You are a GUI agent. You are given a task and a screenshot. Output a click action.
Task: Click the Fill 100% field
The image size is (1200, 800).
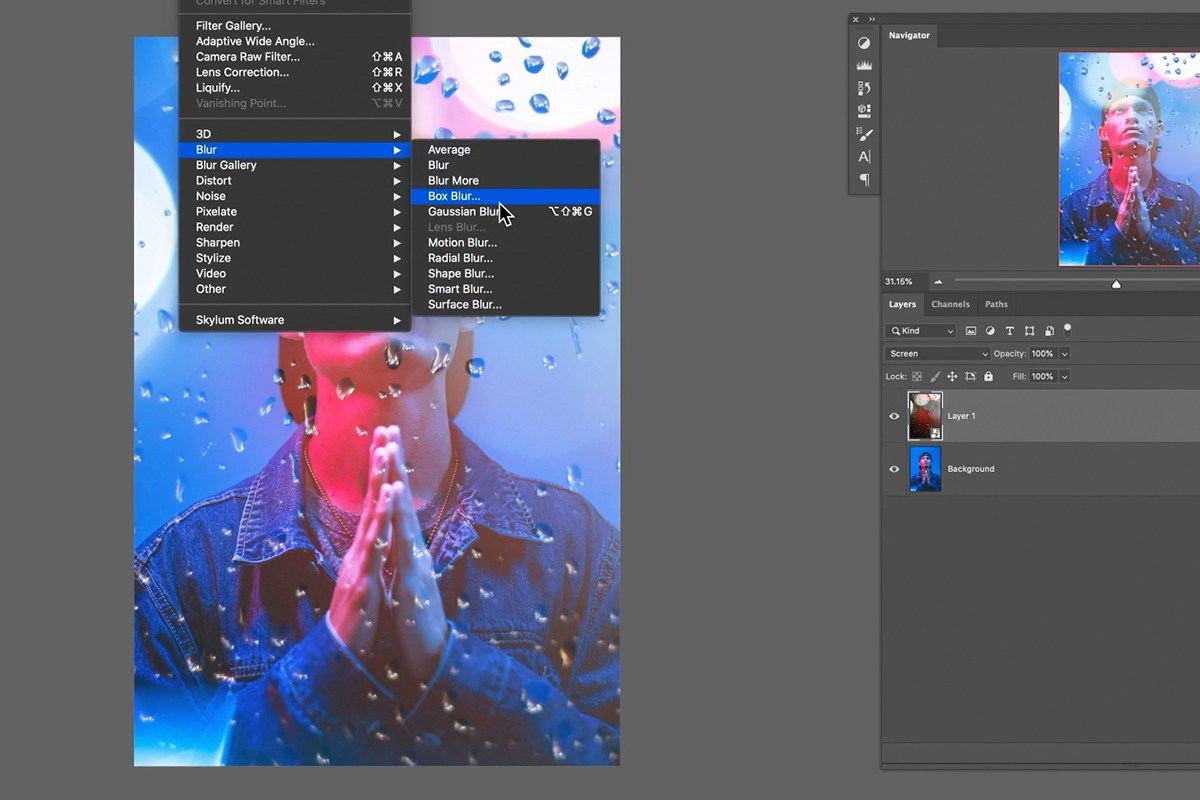(1042, 377)
